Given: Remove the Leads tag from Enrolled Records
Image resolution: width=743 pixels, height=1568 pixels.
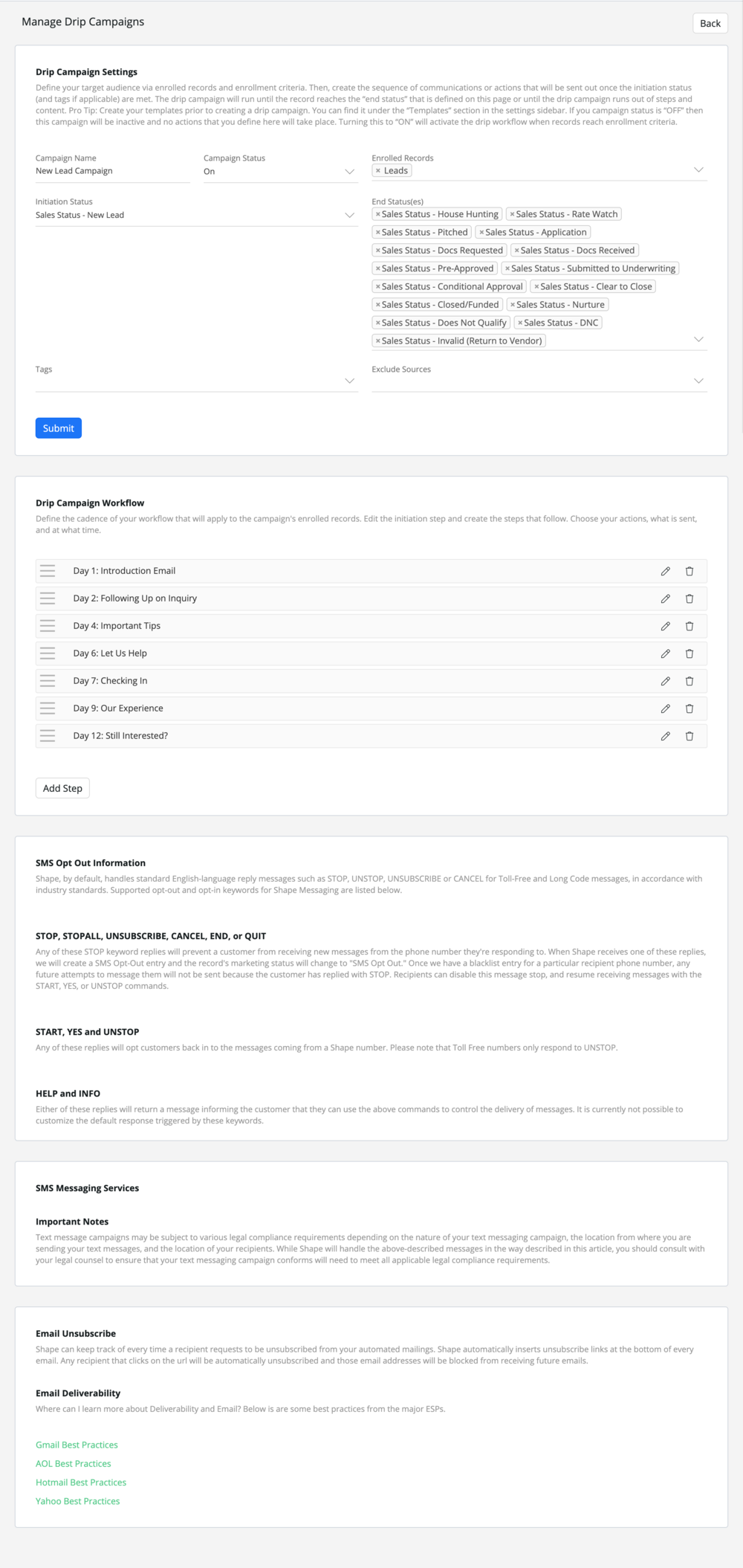Looking at the screenshot, I should (x=378, y=171).
